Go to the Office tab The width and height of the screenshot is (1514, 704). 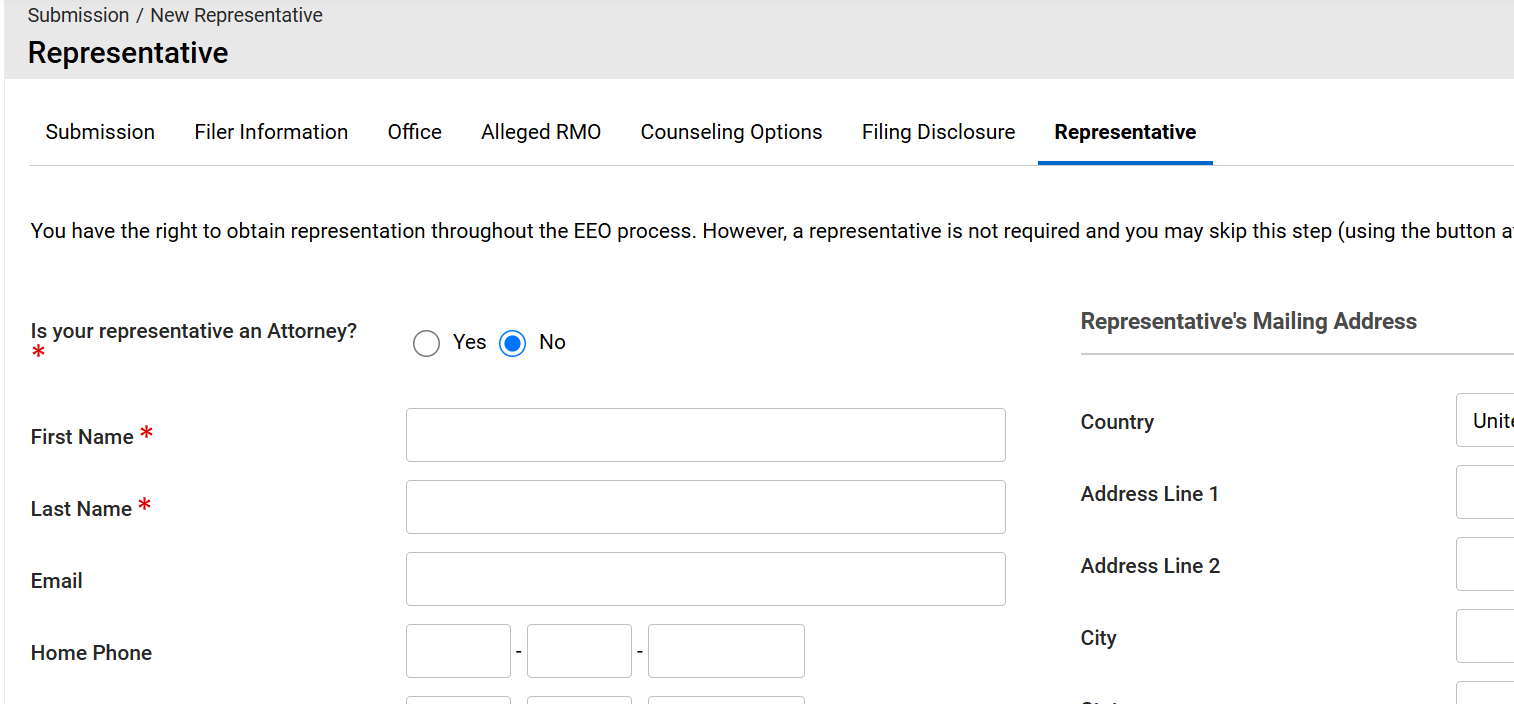[414, 132]
